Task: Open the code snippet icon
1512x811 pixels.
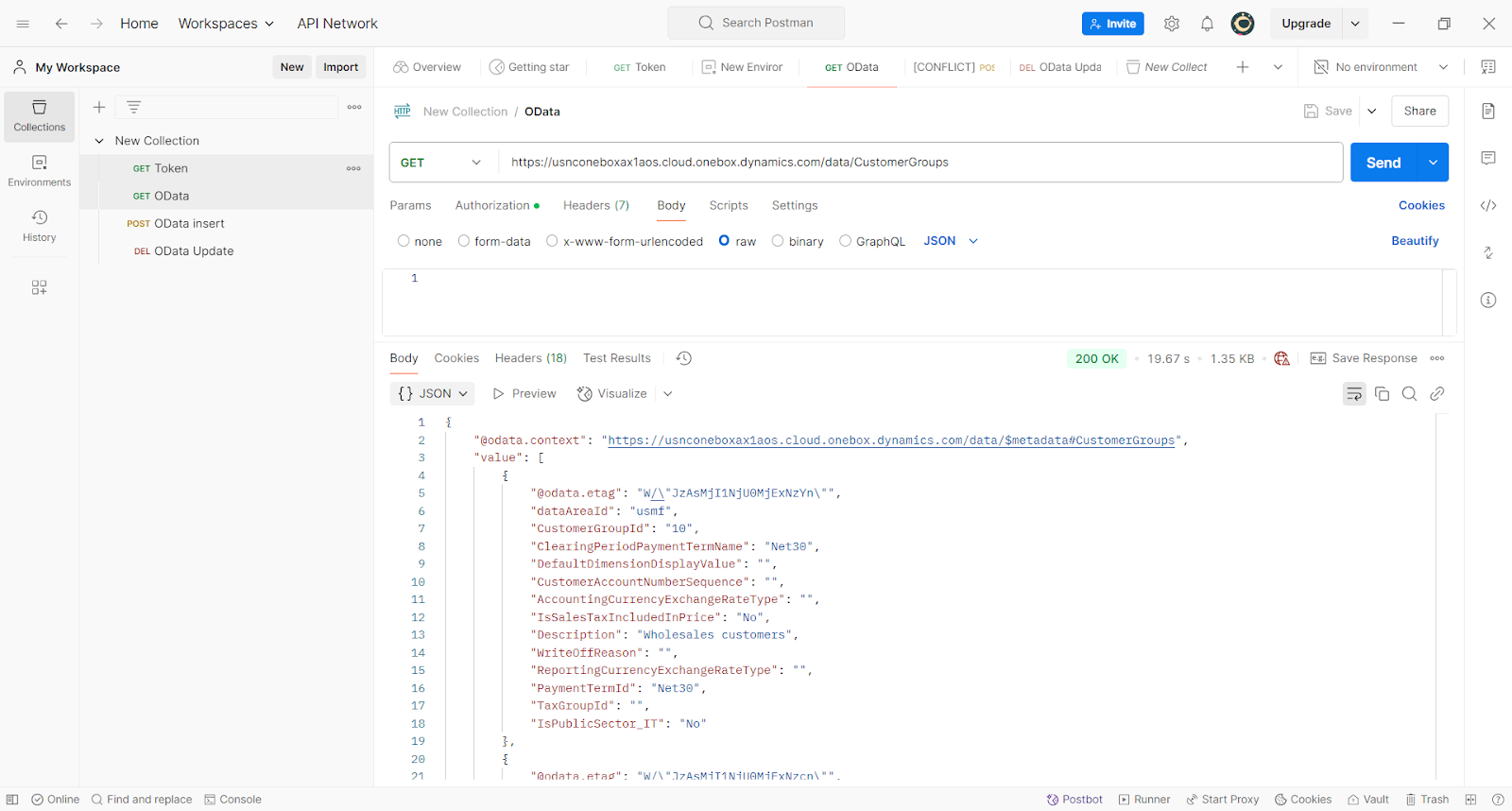Action: coord(1488,205)
